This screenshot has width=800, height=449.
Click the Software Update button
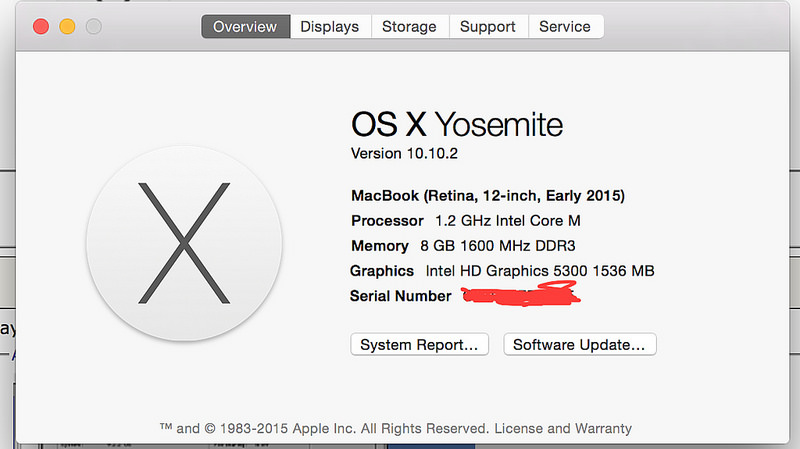point(580,345)
